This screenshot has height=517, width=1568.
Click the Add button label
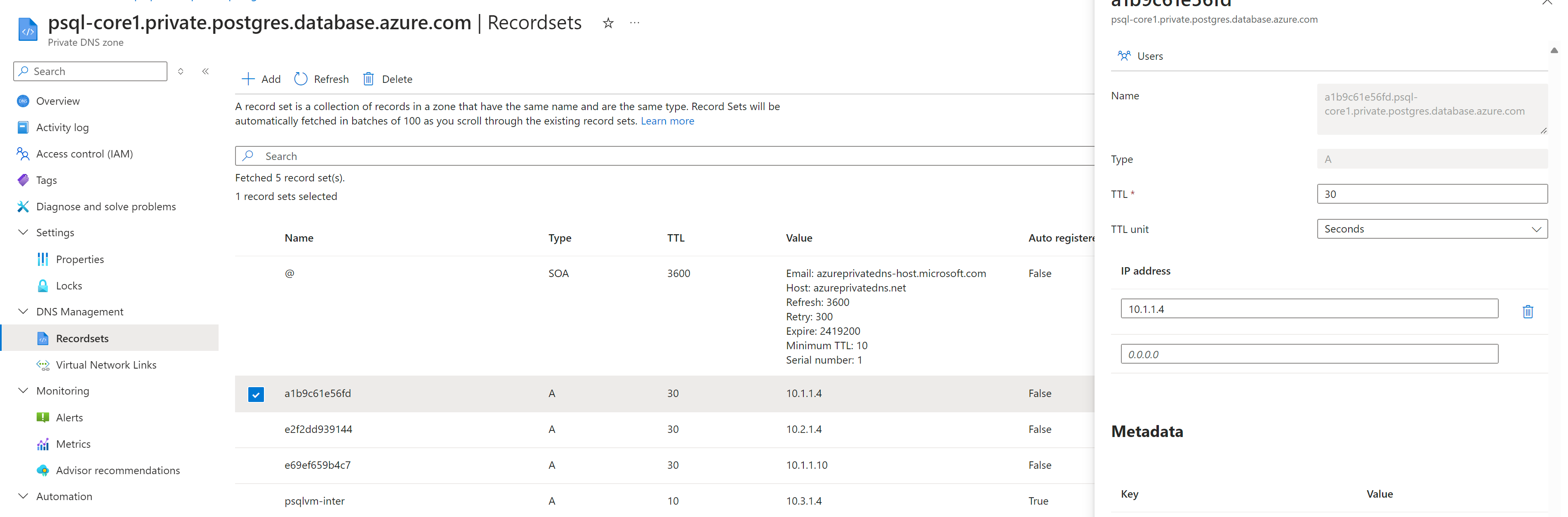tap(271, 79)
